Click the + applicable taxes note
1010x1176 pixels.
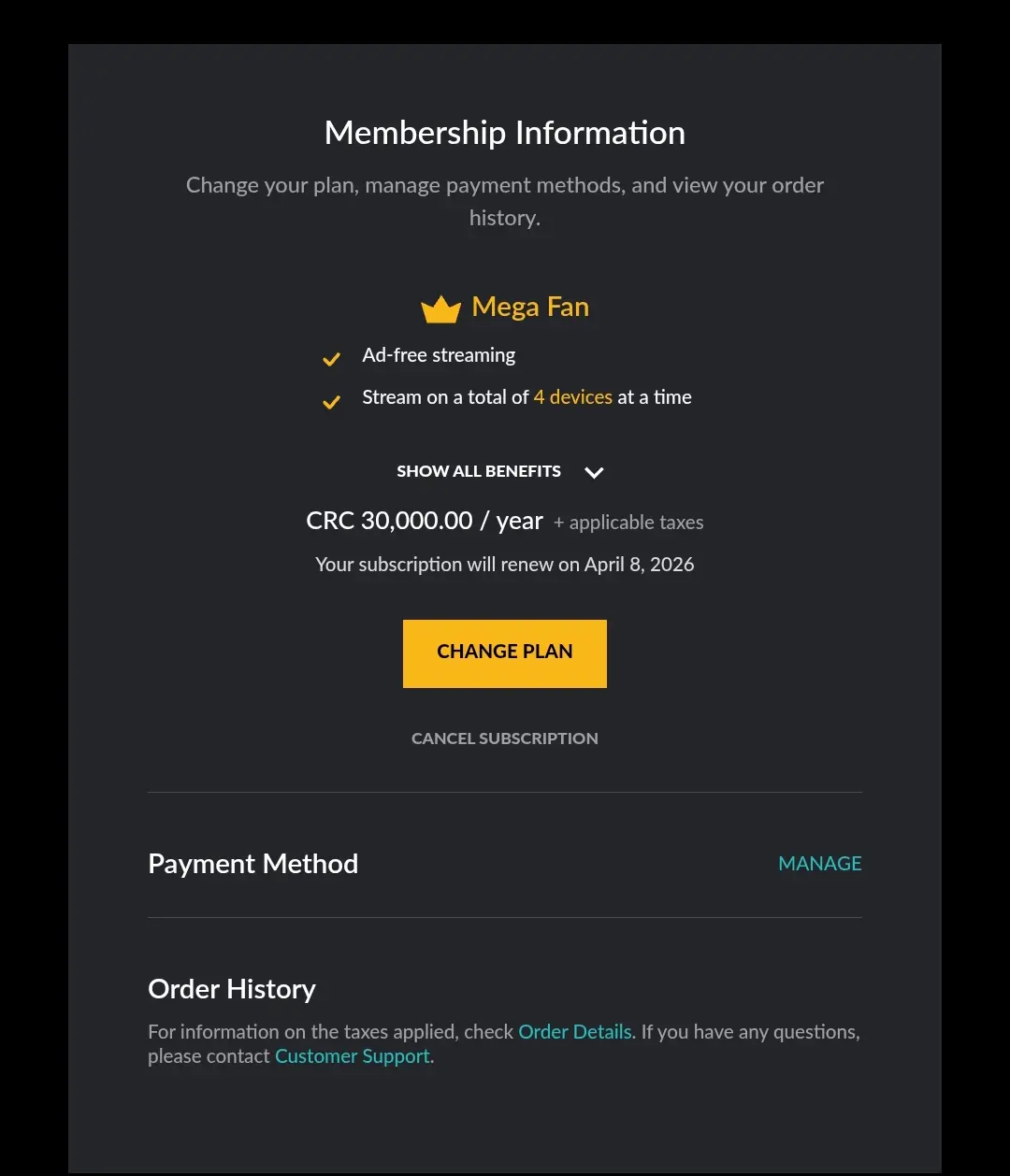pyautogui.click(x=628, y=523)
